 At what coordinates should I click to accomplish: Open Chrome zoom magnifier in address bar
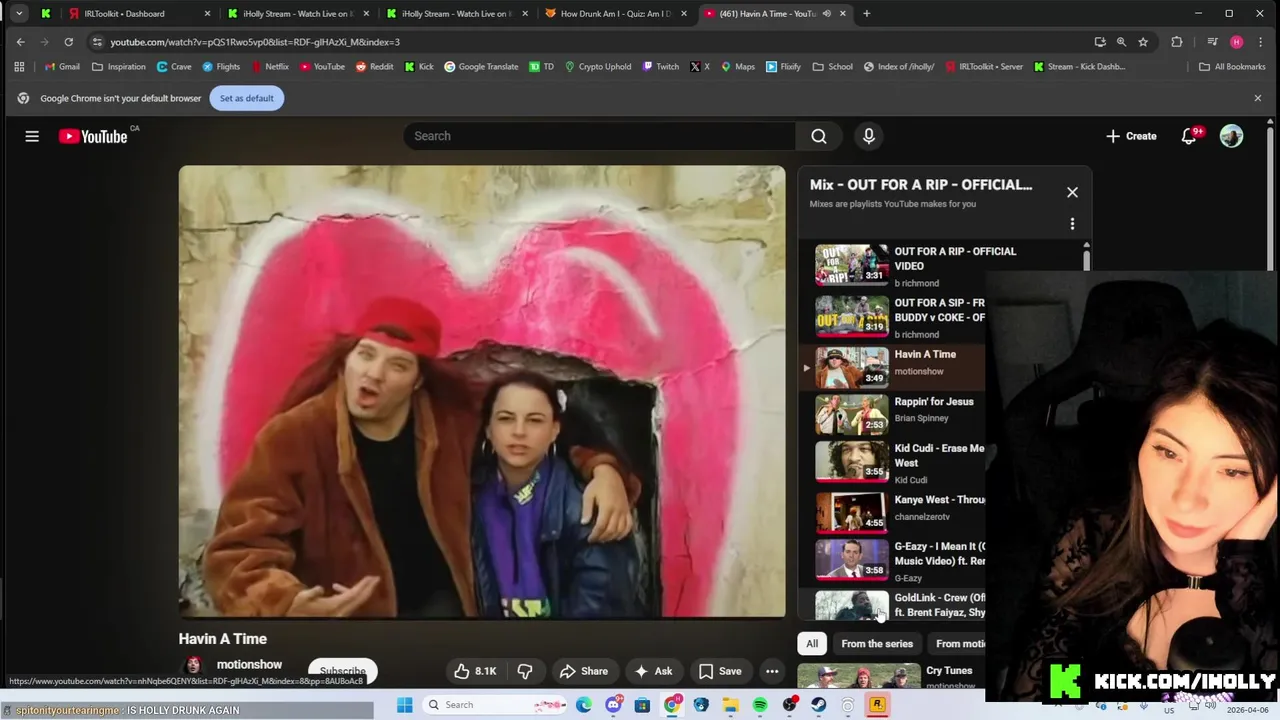tap(1121, 42)
